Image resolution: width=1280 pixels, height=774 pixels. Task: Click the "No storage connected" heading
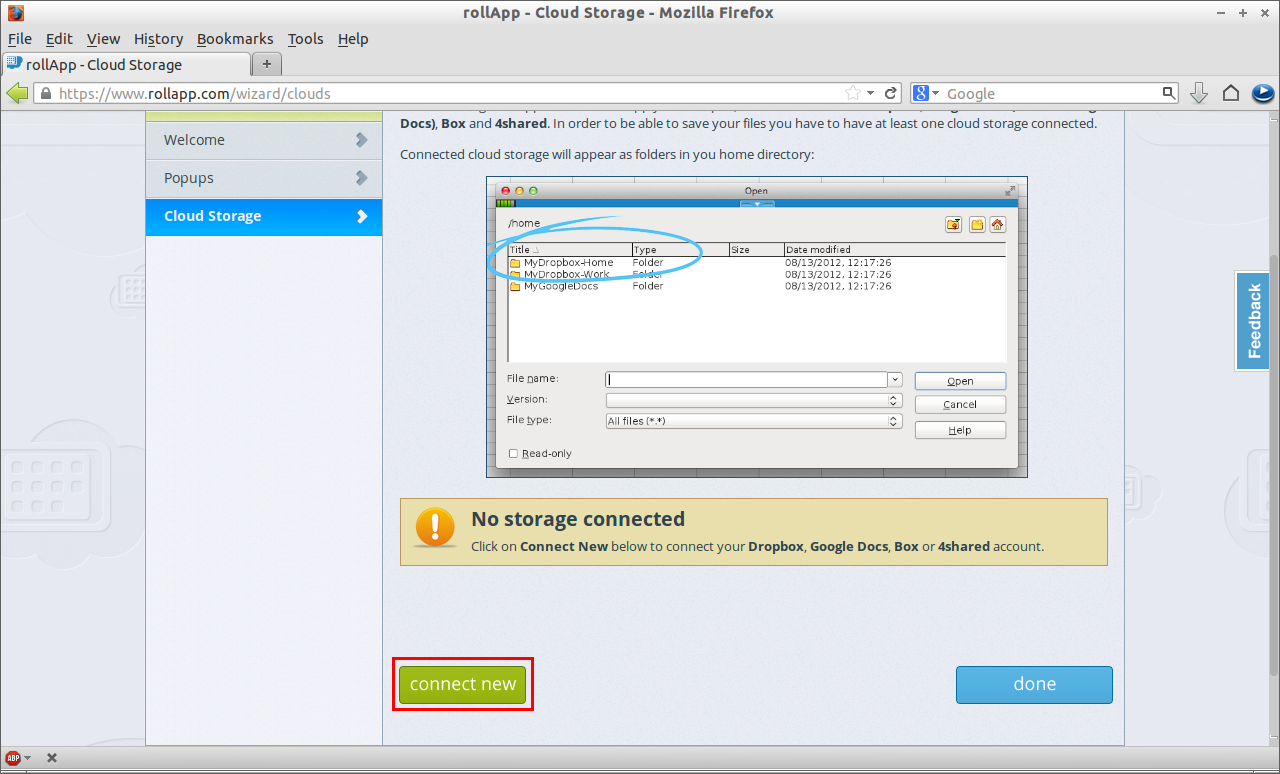click(x=578, y=519)
